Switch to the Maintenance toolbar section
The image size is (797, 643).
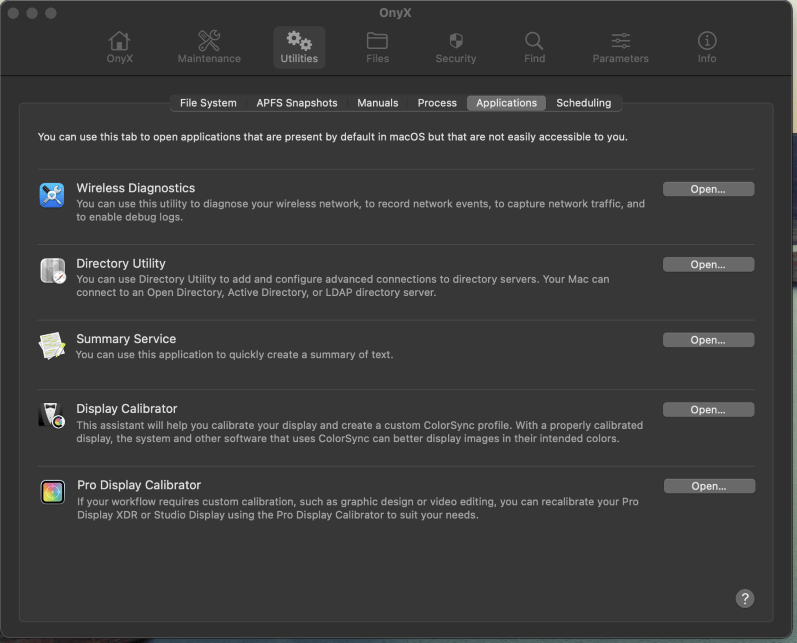tap(209, 47)
